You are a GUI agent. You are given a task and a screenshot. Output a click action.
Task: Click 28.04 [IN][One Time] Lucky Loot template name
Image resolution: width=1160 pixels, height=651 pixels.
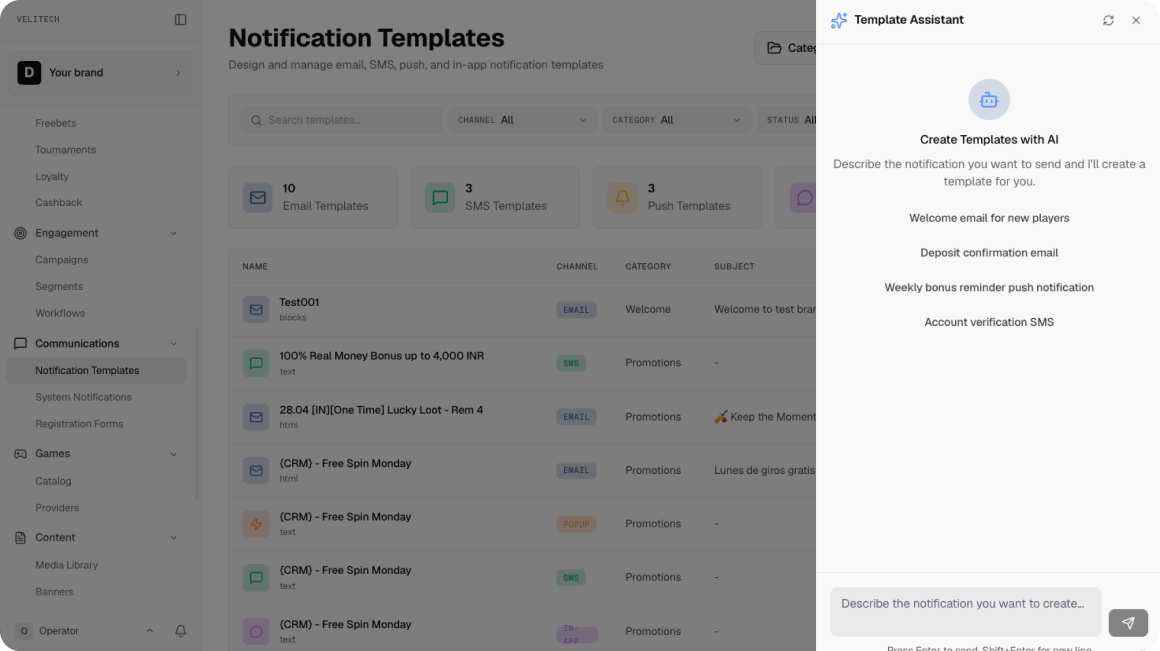point(381,410)
